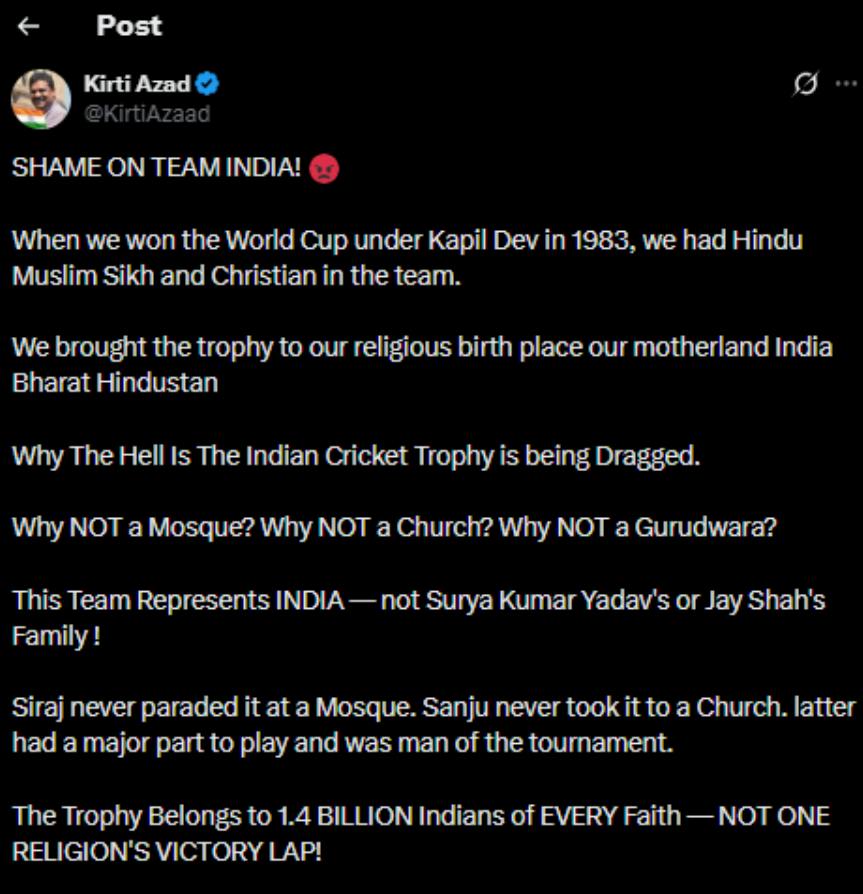Viewport: 863px width, 894px height.
Task: Click the angry red face emoji
Action: point(325,169)
